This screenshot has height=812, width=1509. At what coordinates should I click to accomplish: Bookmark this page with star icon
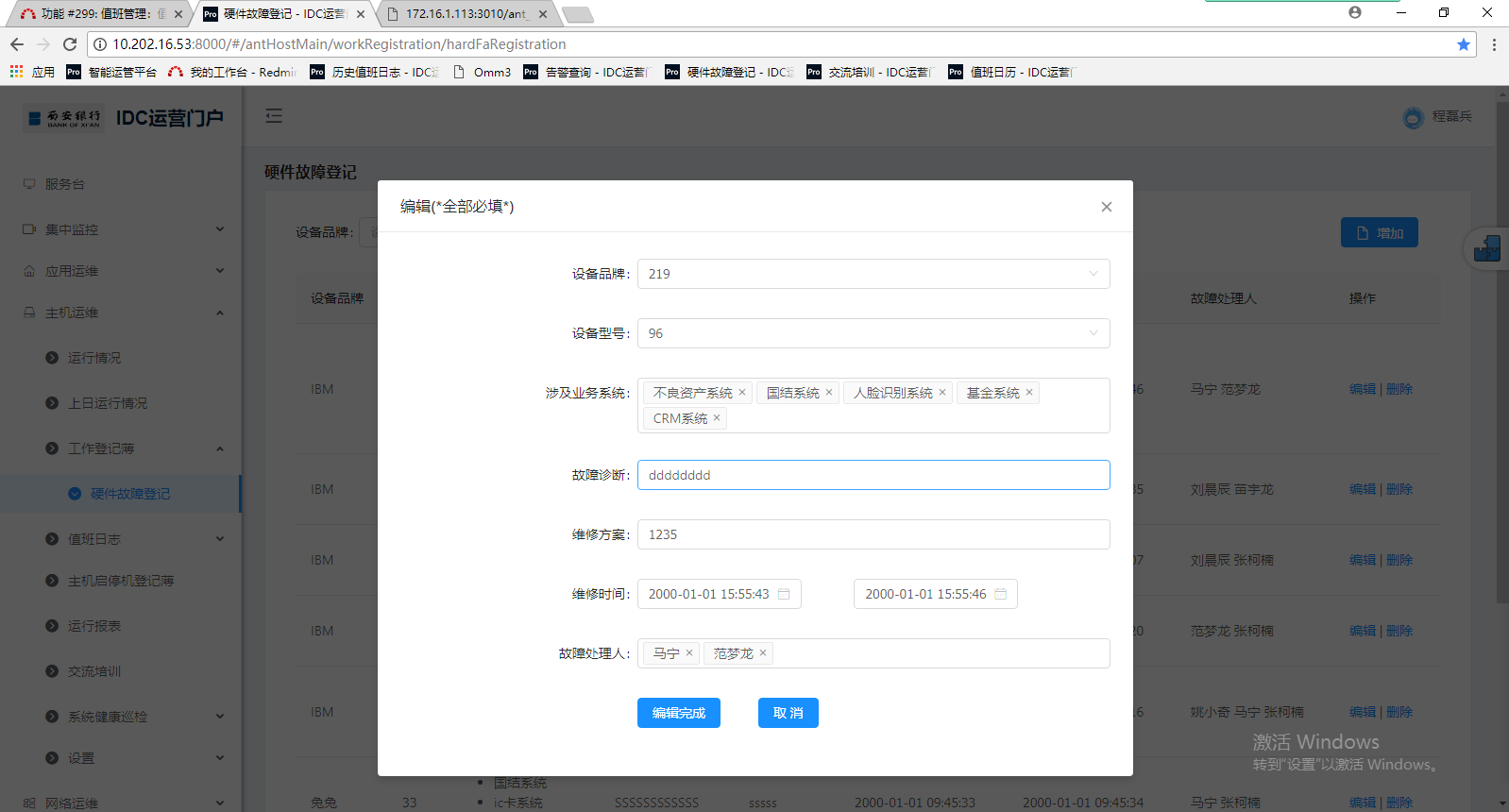[1464, 44]
